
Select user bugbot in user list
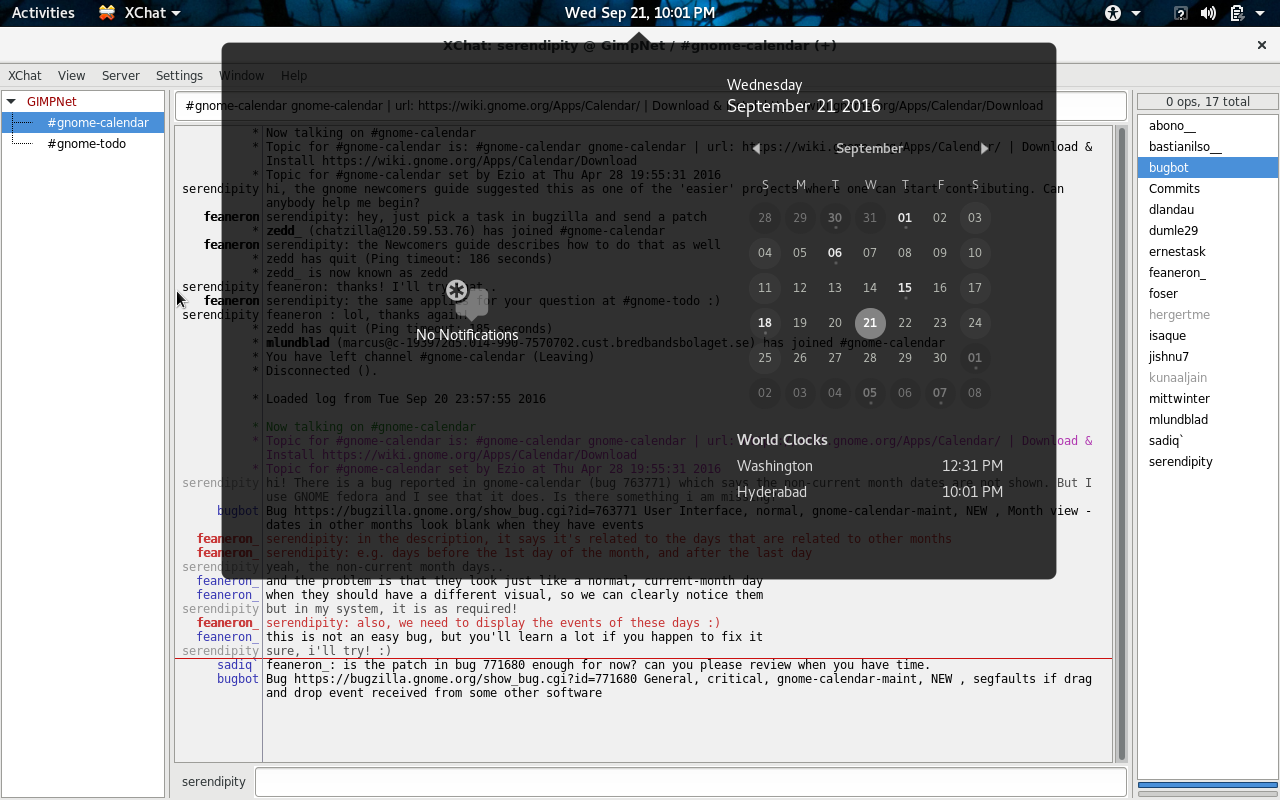pos(1207,167)
